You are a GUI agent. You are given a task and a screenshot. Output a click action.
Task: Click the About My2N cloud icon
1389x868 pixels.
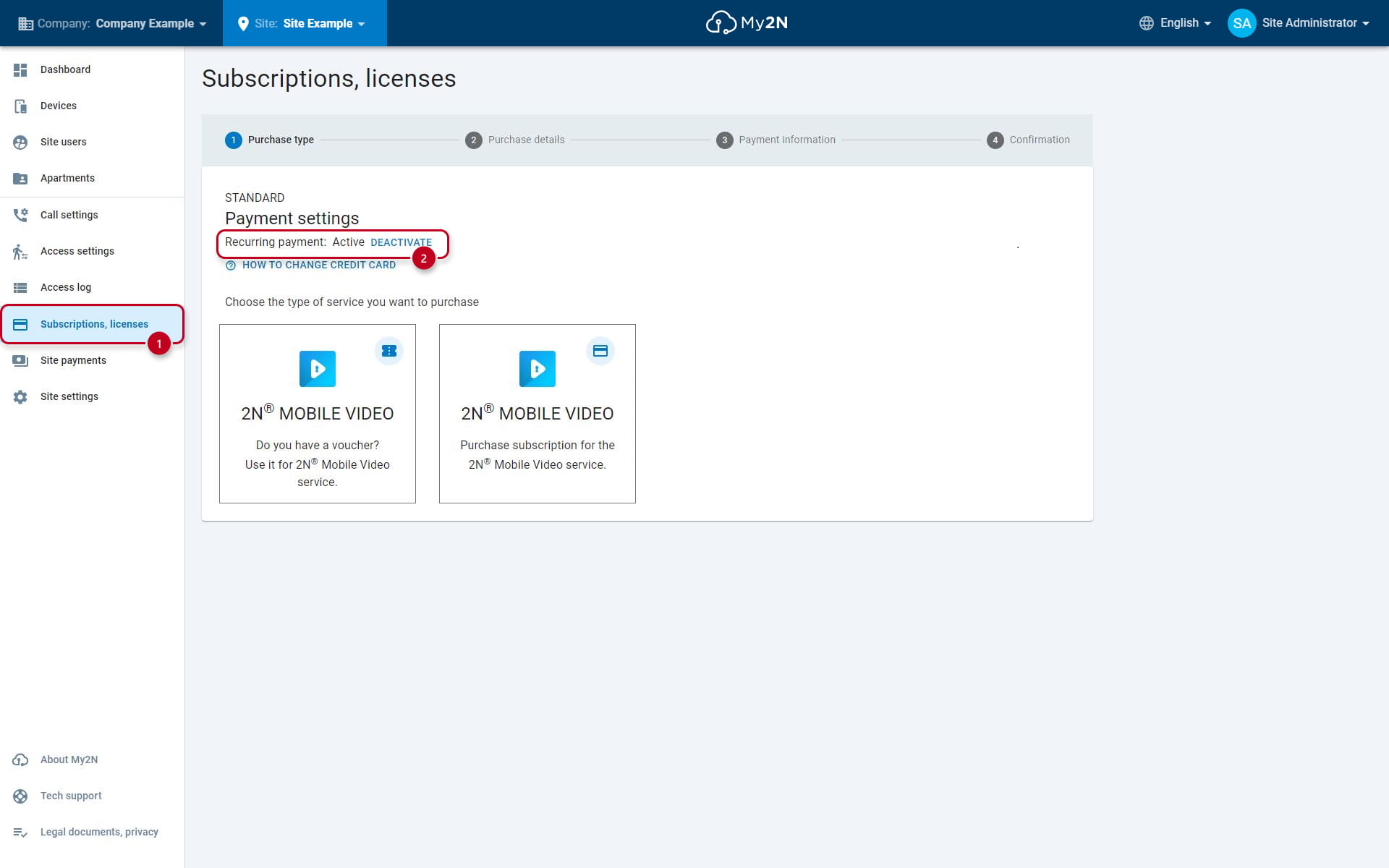point(20,759)
